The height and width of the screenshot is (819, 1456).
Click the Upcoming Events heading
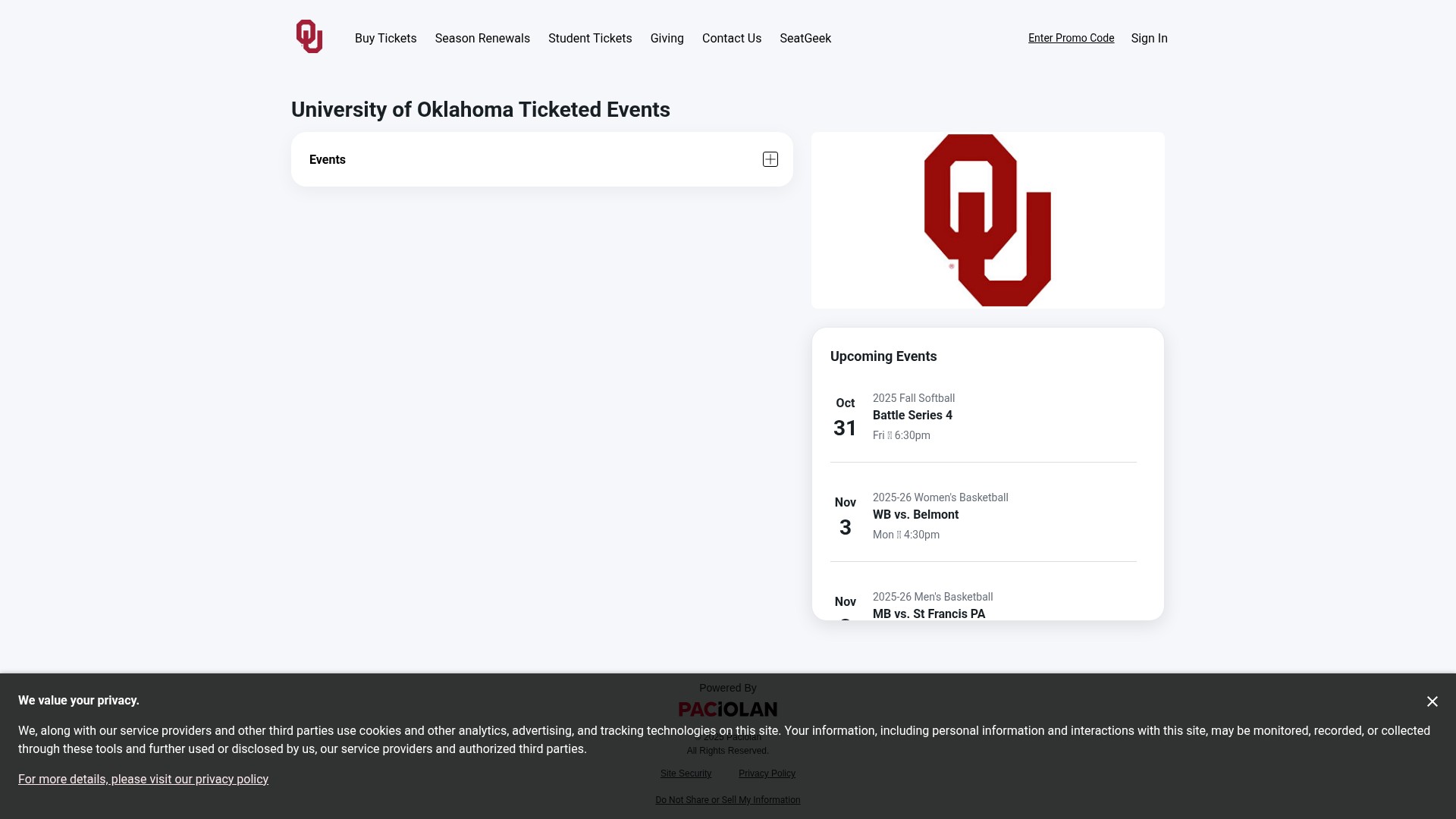(883, 356)
